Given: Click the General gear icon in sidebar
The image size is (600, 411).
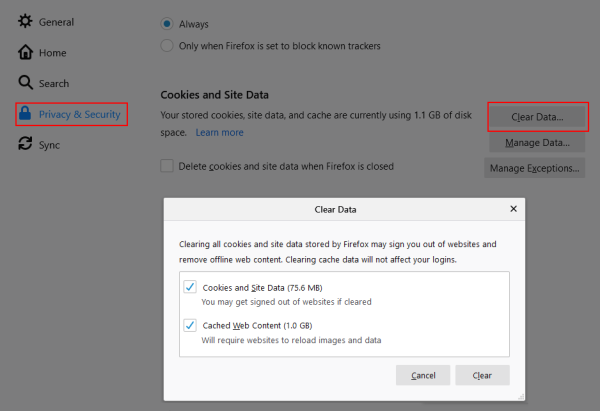Looking at the screenshot, I should tap(25, 22).
